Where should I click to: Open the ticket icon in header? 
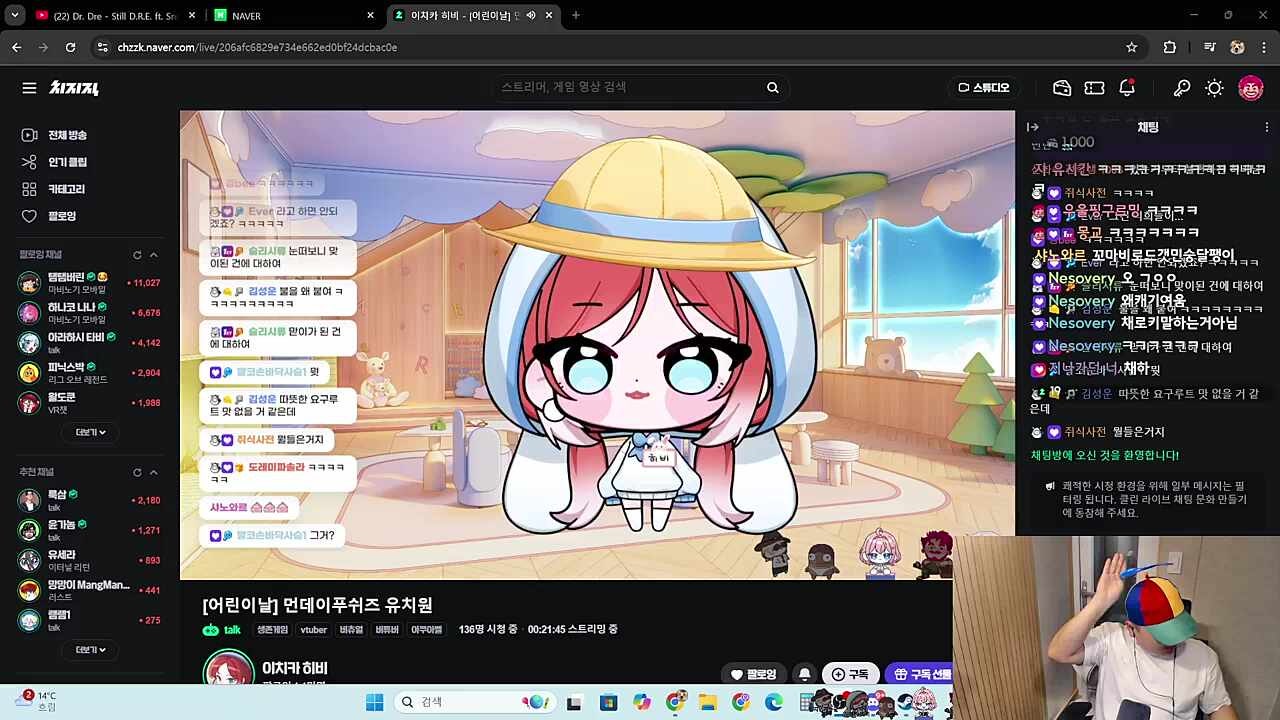(x=1094, y=88)
